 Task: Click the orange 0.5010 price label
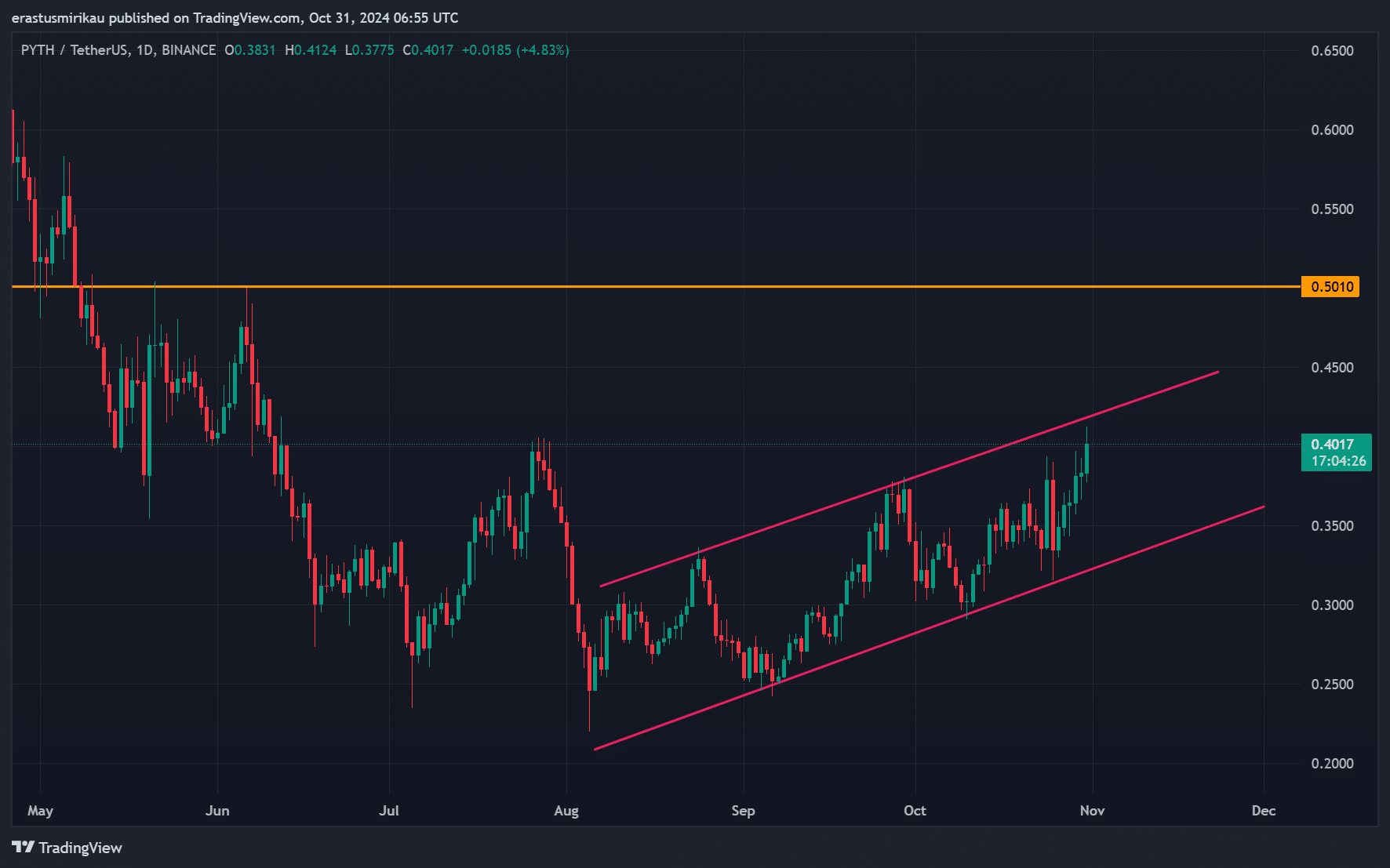[1330, 287]
